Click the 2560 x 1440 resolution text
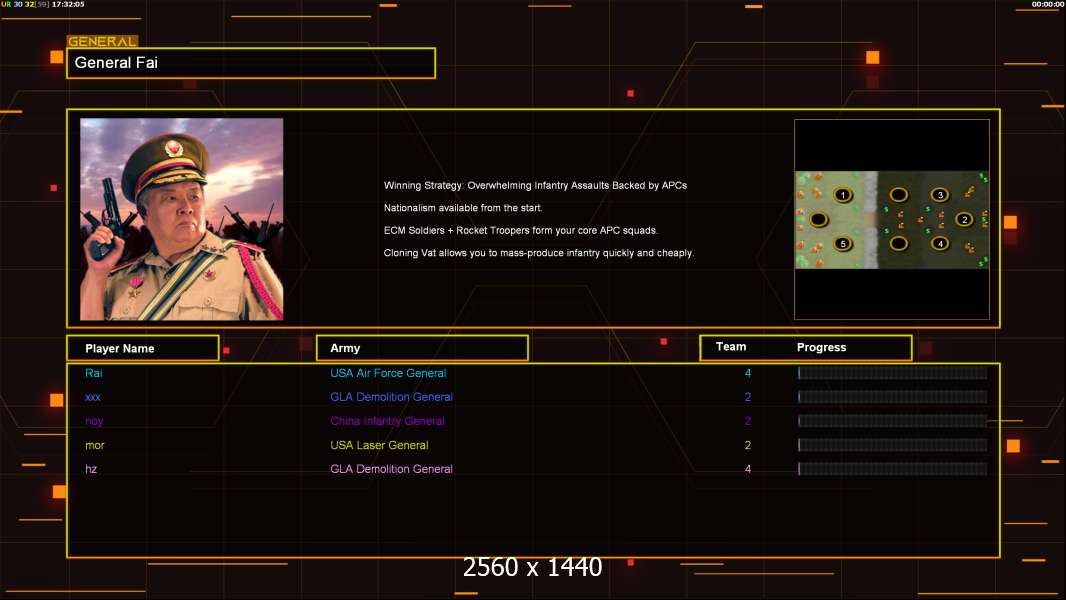The height and width of the screenshot is (600, 1066). pyautogui.click(x=532, y=567)
